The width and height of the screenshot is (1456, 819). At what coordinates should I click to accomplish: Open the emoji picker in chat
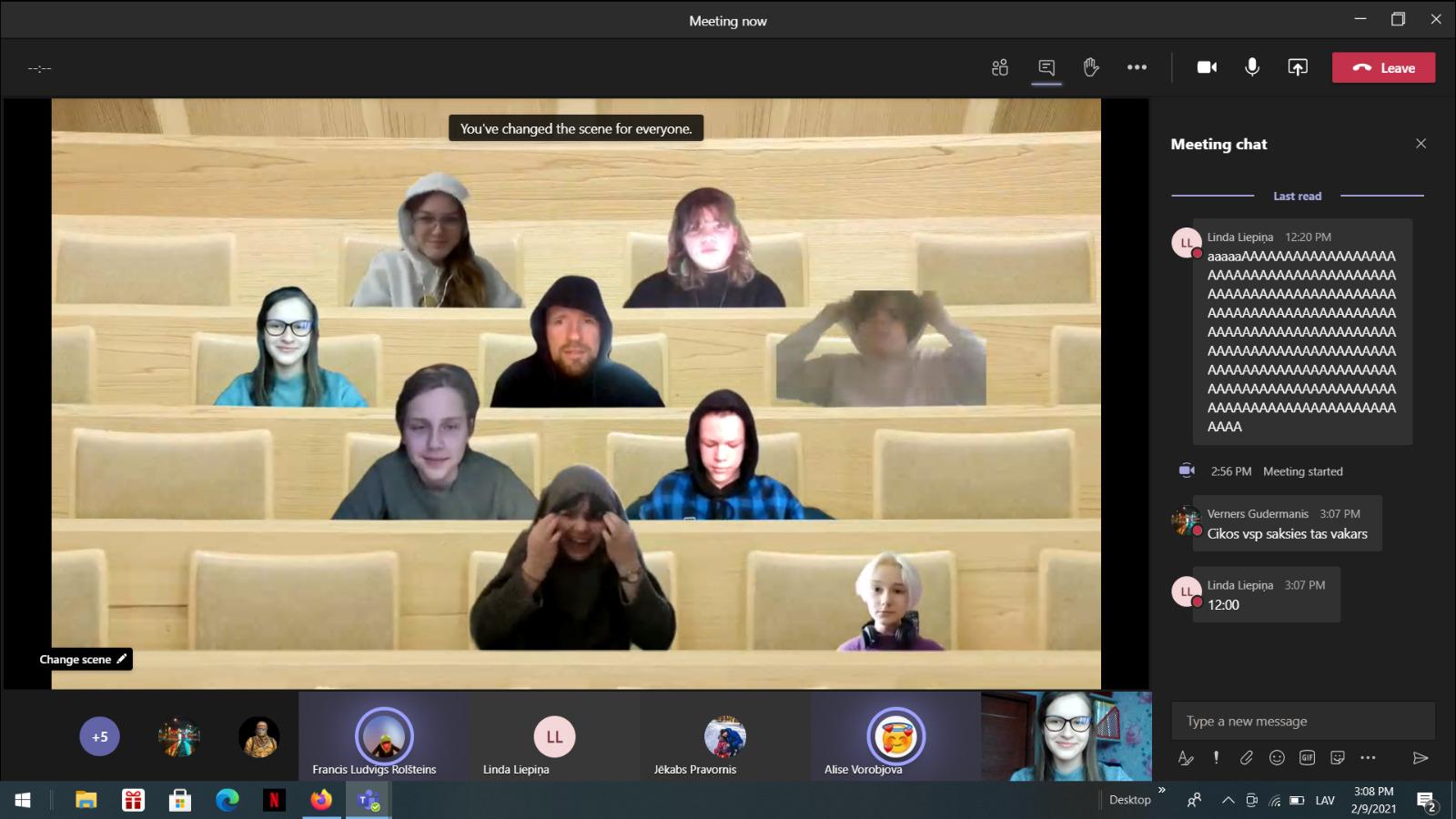pyautogui.click(x=1277, y=757)
